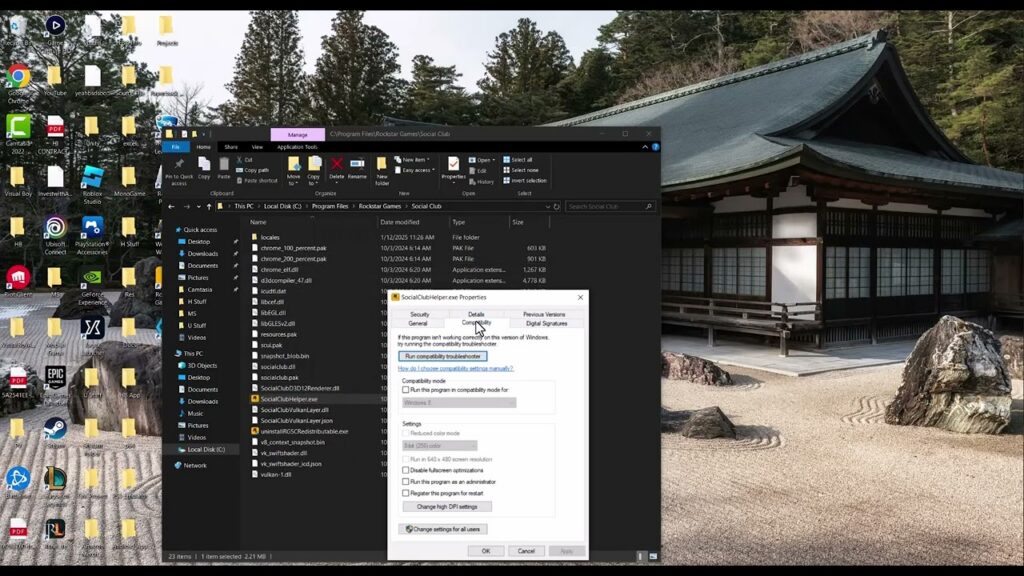
Task: Open the address bar history dropdown
Action: (x=547, y=206)
